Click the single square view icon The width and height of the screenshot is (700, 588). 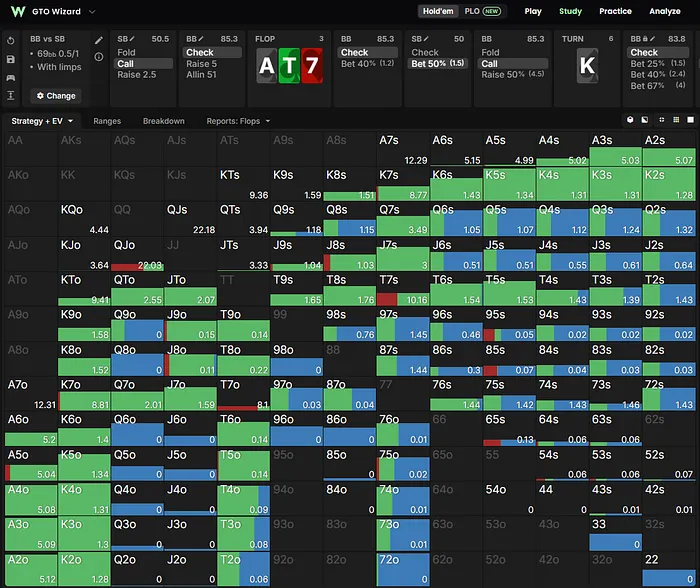[690, 120]
